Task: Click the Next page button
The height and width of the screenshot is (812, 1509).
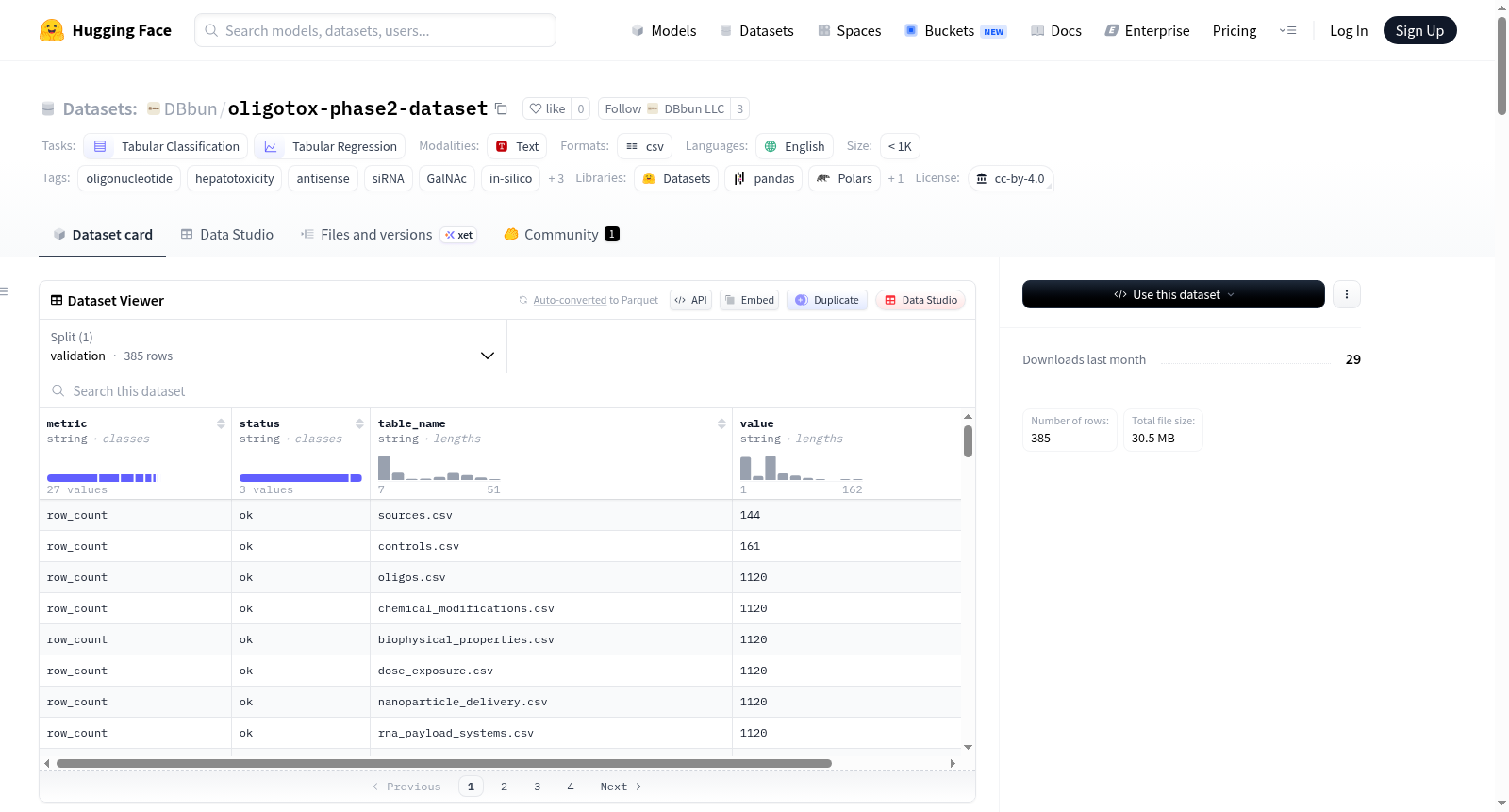Action: click(621, 787)
